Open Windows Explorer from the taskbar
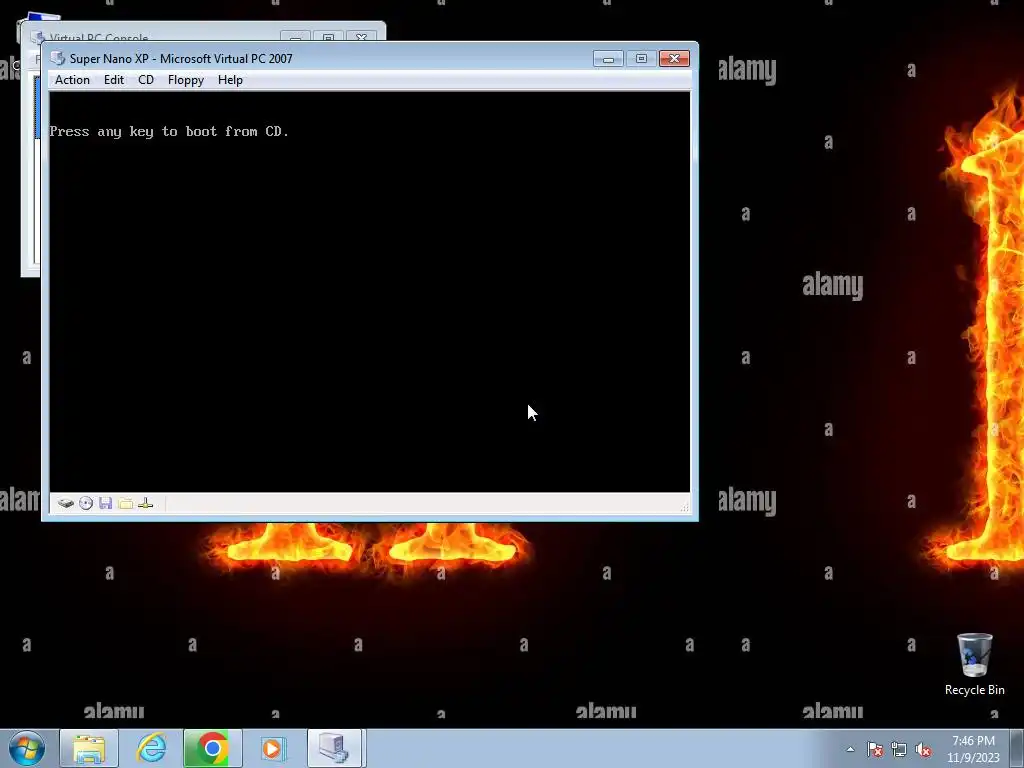Viewport: 1024px width, 768px height. 89,748
